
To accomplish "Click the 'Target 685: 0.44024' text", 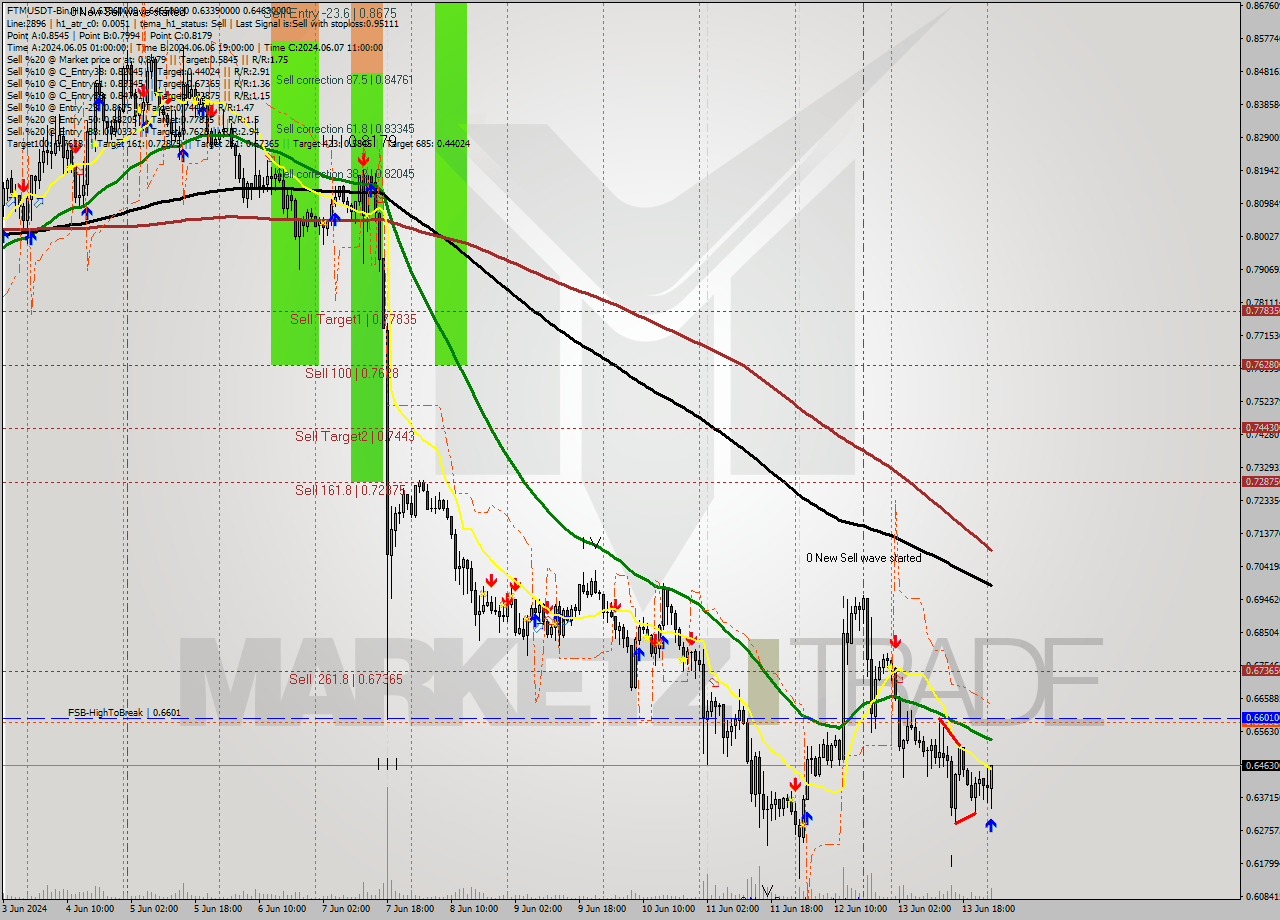I will (428, 144).
